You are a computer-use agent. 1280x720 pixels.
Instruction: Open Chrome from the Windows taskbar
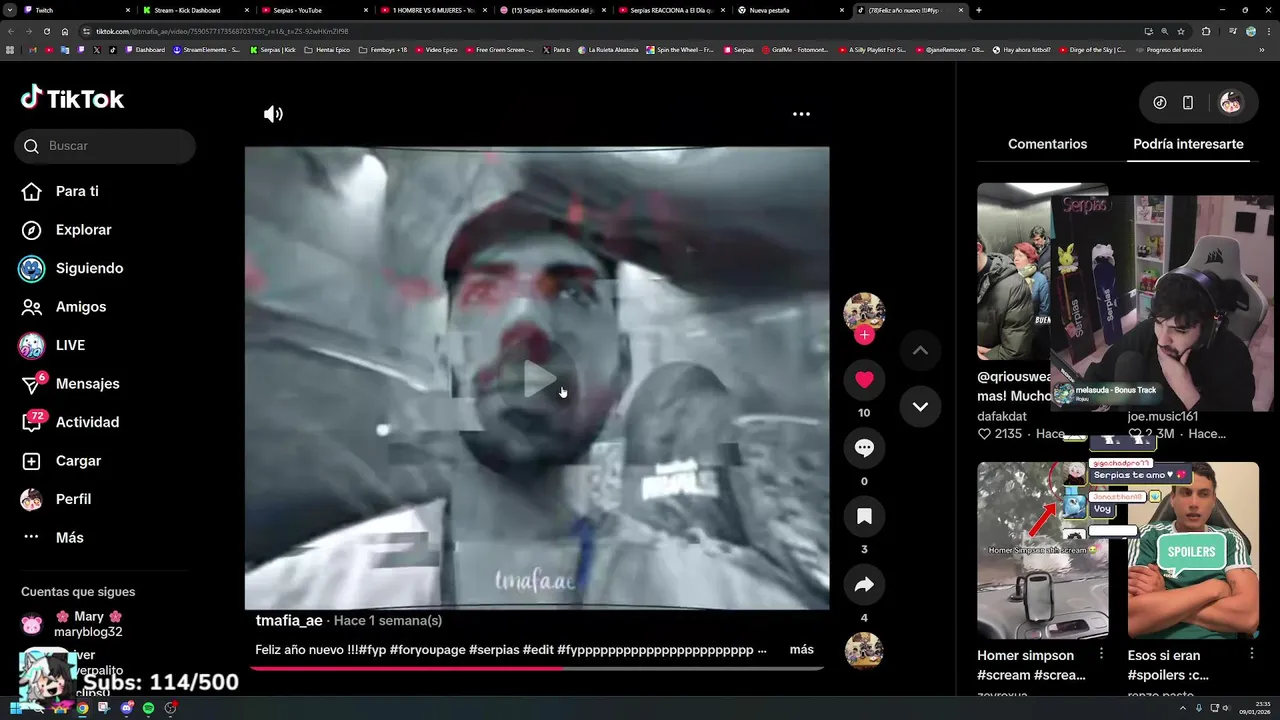coord(82,708)
